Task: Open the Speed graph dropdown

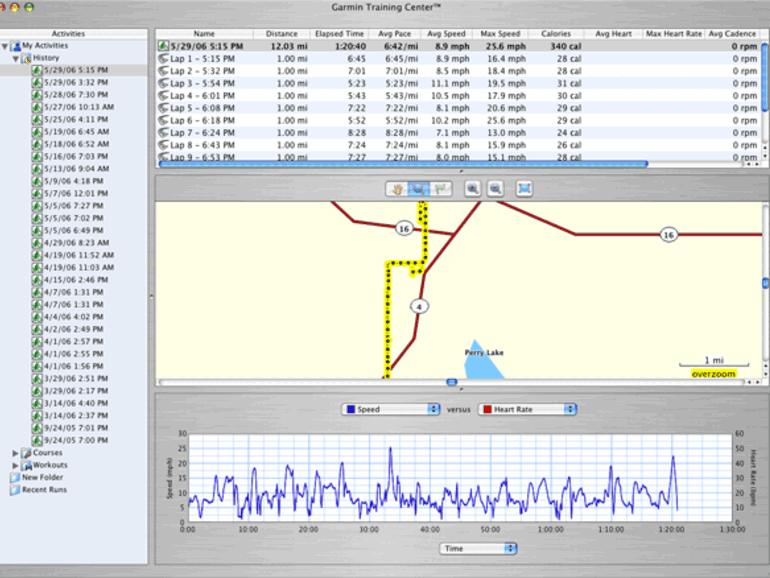Action: 390,409
